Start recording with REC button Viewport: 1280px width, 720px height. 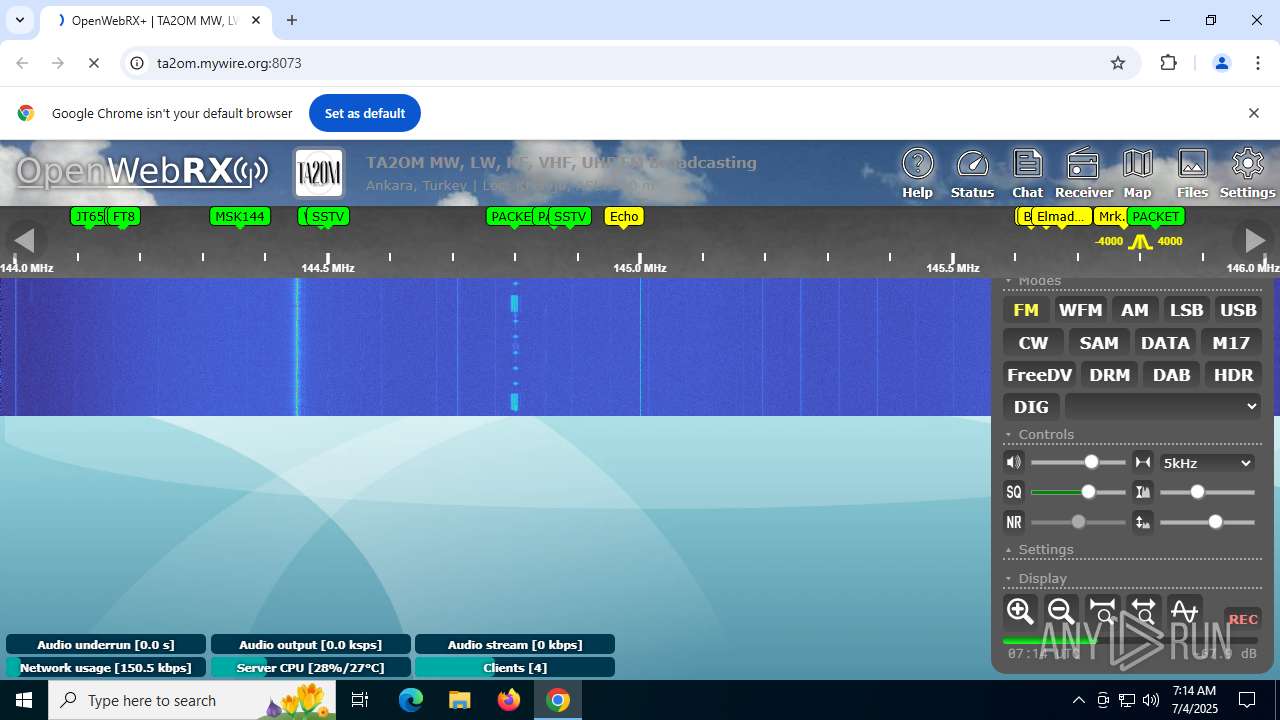[1243, 619]
